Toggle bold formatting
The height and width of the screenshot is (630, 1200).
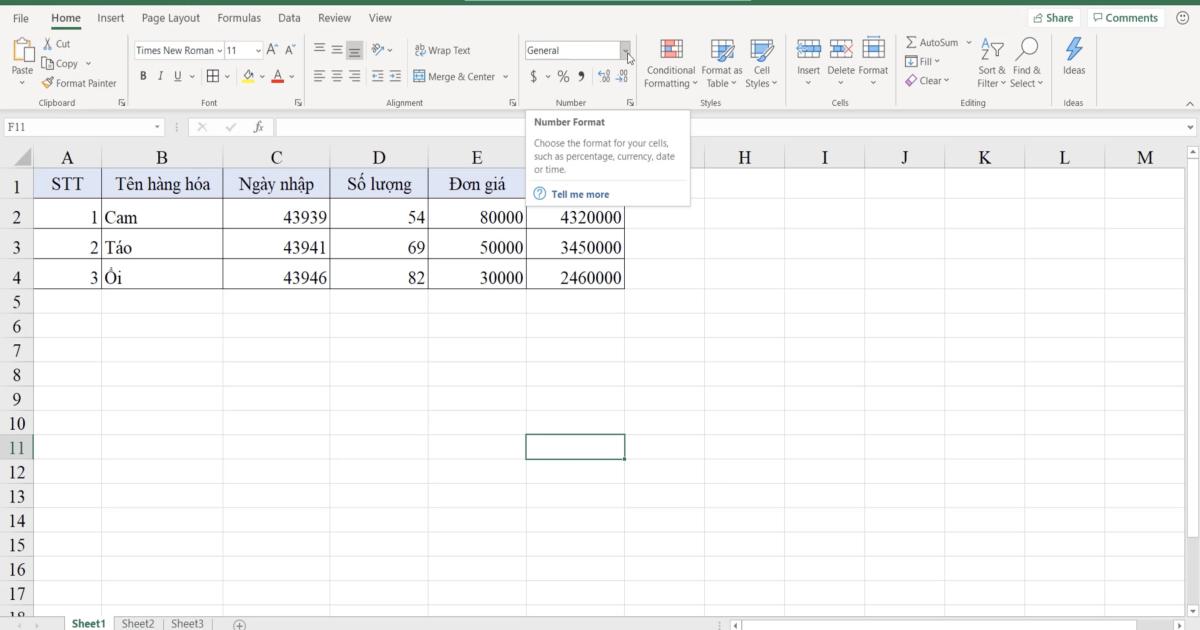143,75
